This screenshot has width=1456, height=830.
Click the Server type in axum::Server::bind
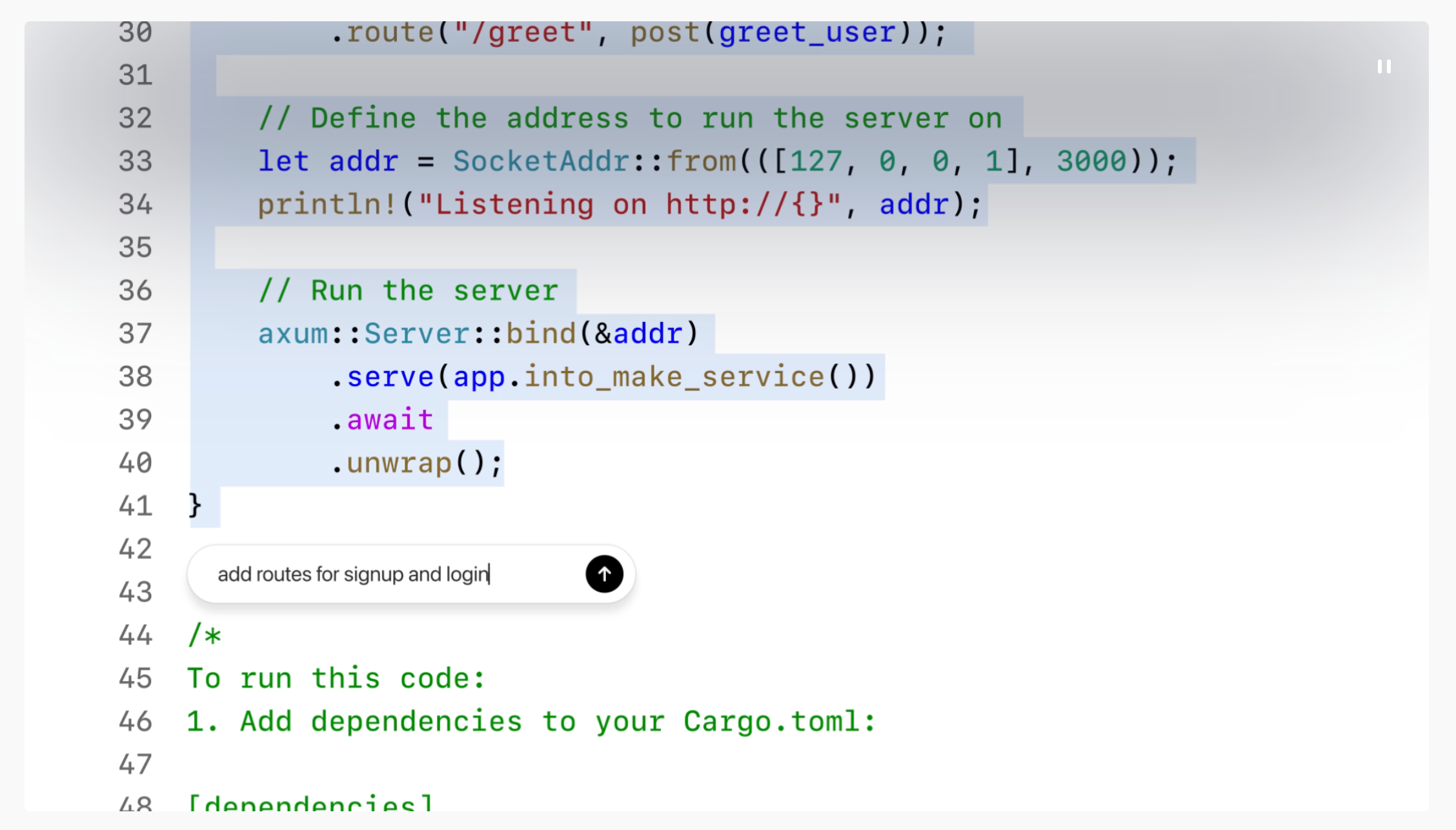(x=418, y=334)
